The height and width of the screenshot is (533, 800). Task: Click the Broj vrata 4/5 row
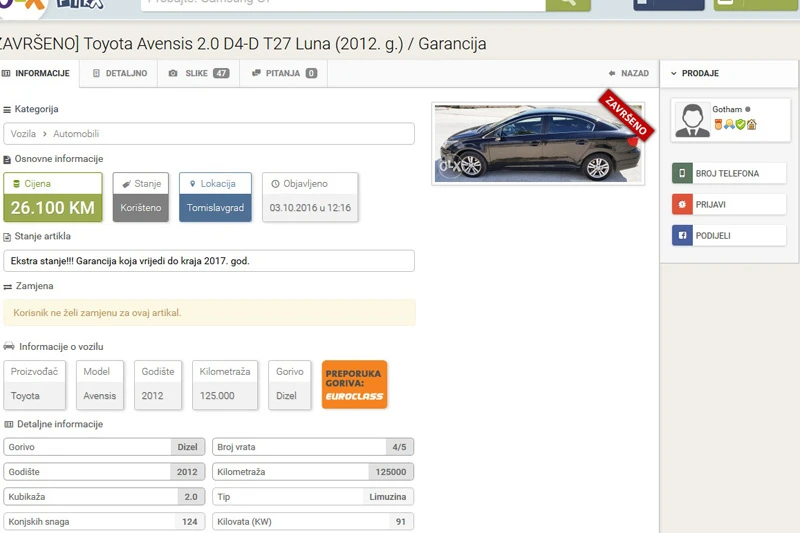[x=313, y=447]
